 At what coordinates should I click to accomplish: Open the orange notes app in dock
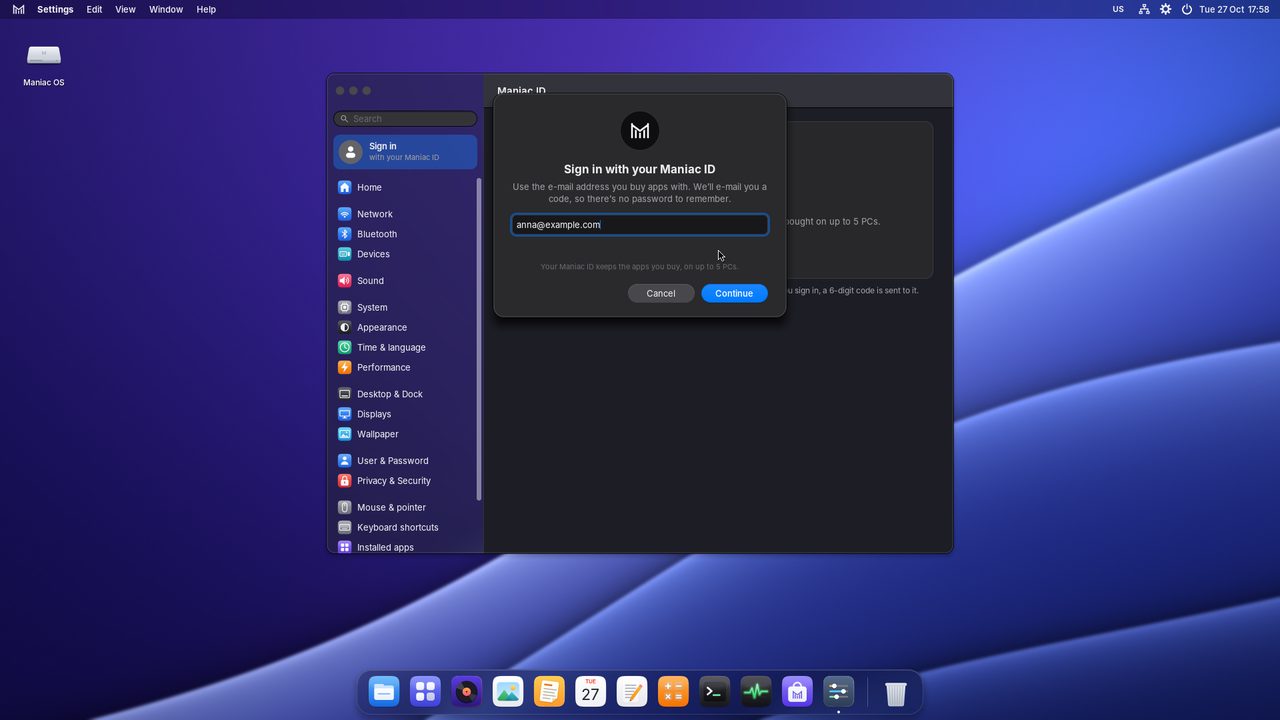tap(549, 692)
